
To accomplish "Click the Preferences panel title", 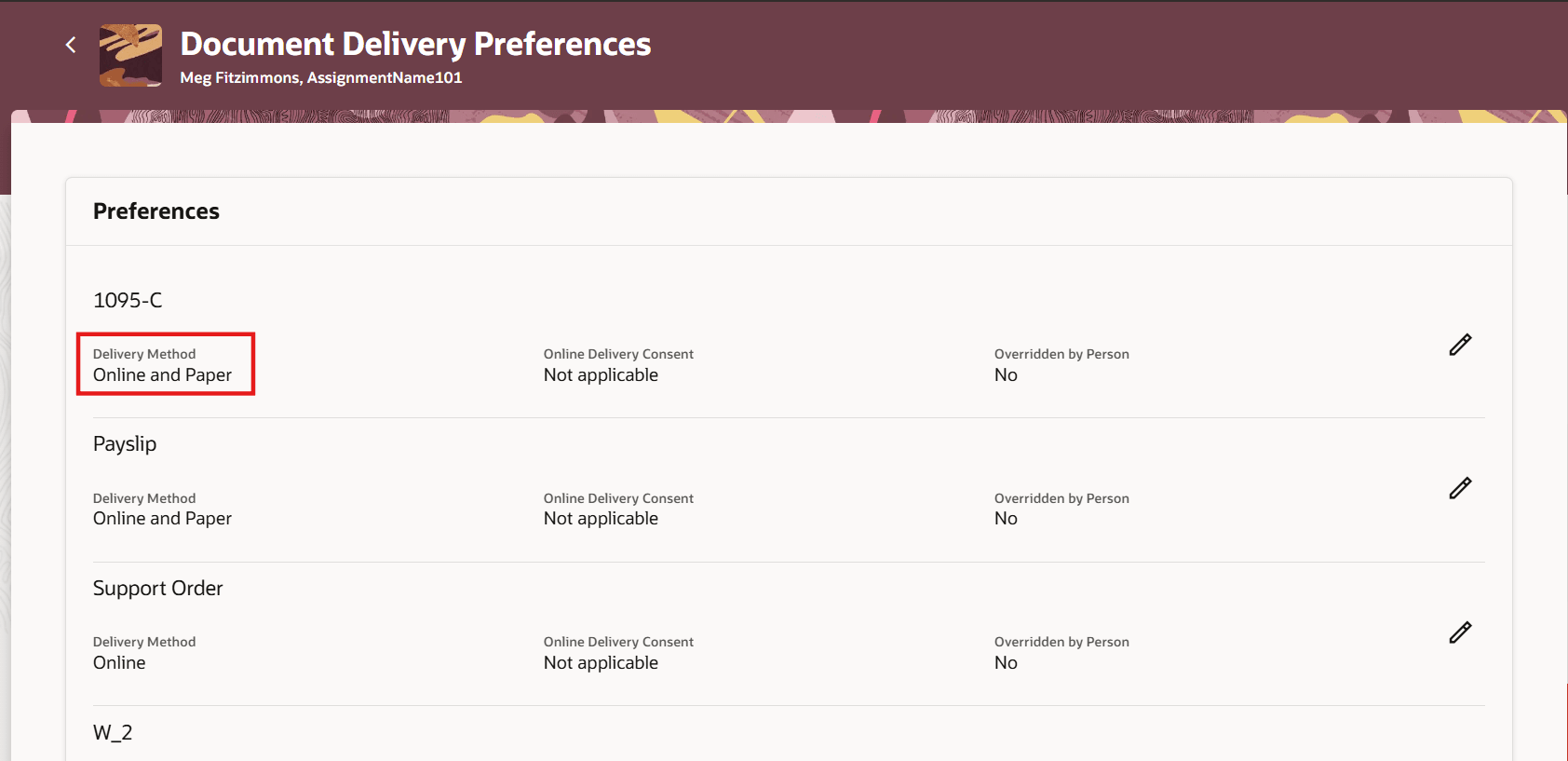I will [x=156, y=211].
